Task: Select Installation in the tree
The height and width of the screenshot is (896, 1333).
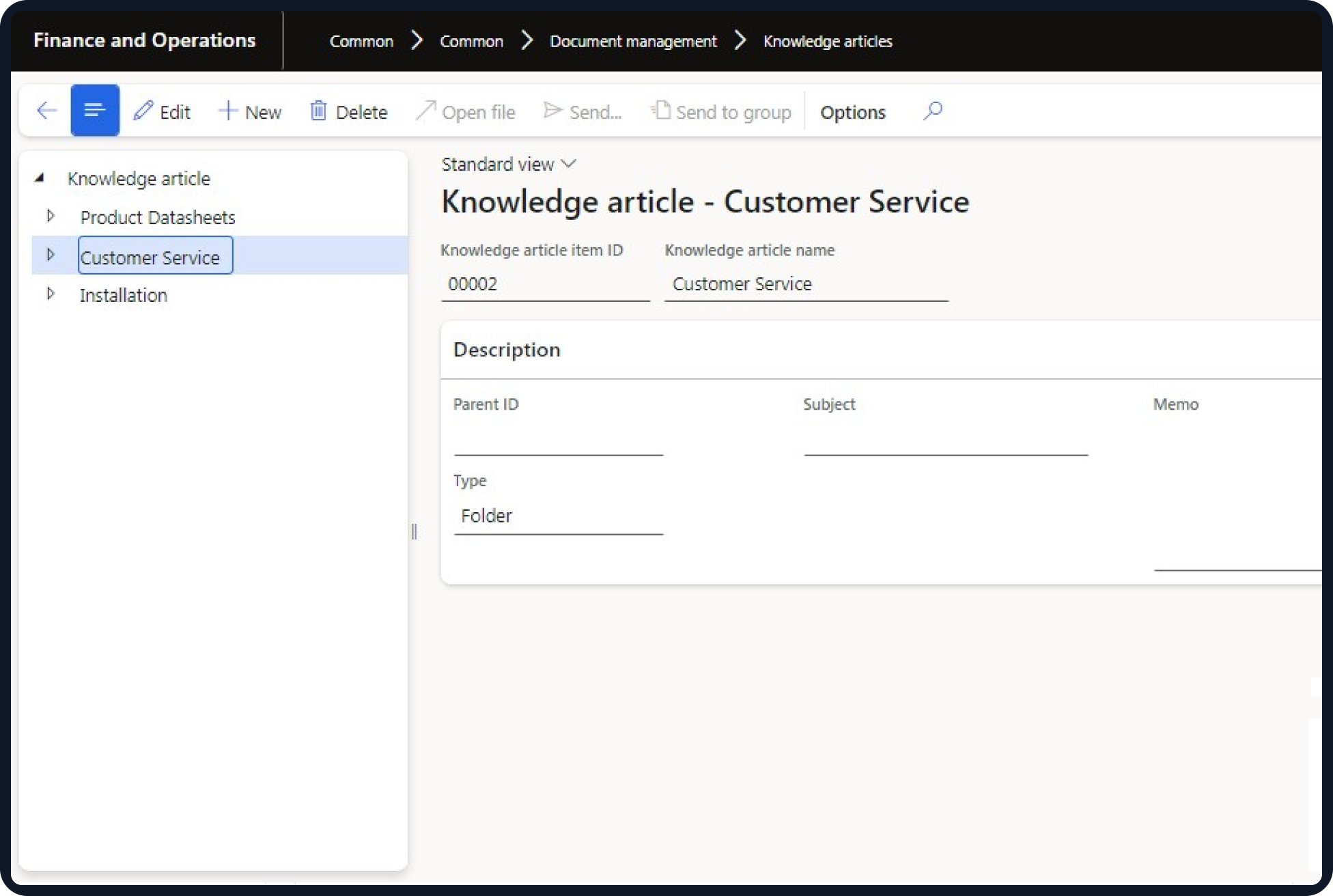Action: pyautogui.click(x=124, y=295)
